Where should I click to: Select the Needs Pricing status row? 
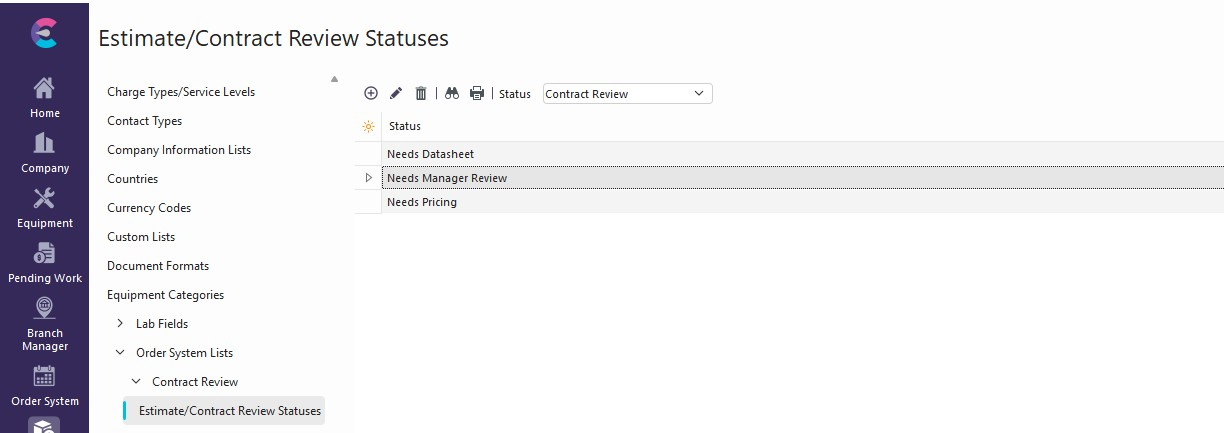pos(422,202)
